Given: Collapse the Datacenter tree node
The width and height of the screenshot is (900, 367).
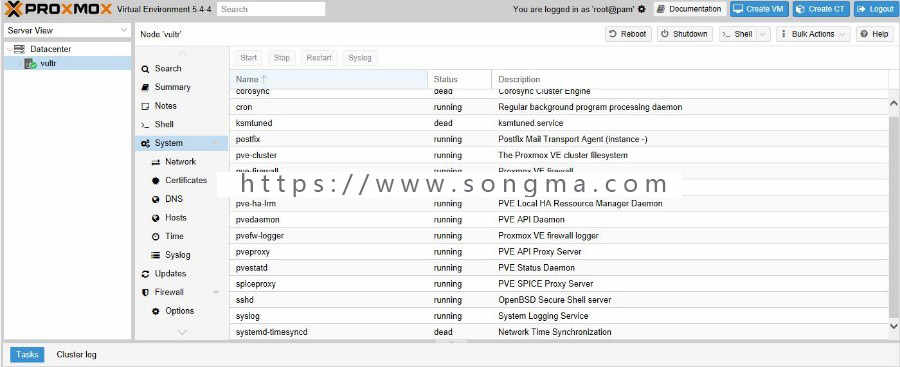Looking at the screenshot, I should click(8, 49).
